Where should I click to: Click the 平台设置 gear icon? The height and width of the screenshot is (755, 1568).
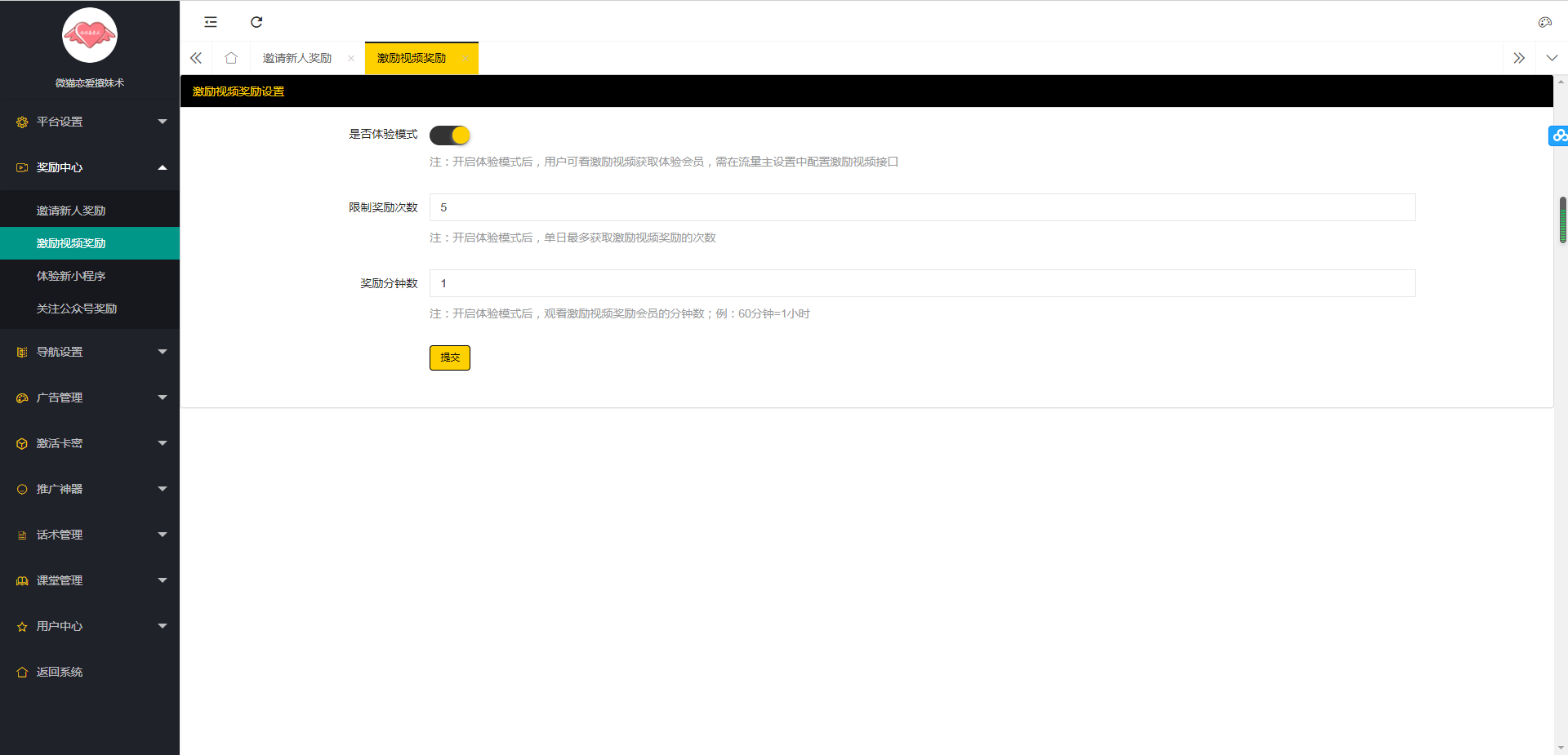(22, 122)
